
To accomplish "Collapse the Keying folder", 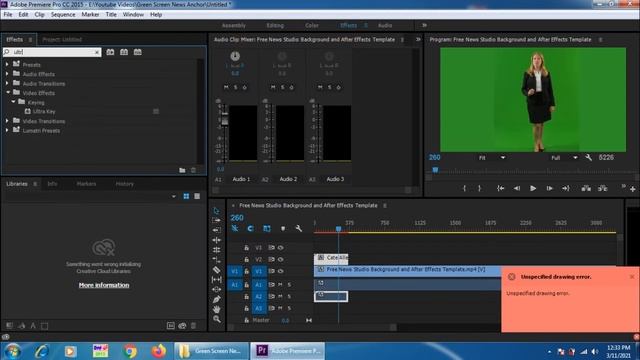I will click(13, 102).
